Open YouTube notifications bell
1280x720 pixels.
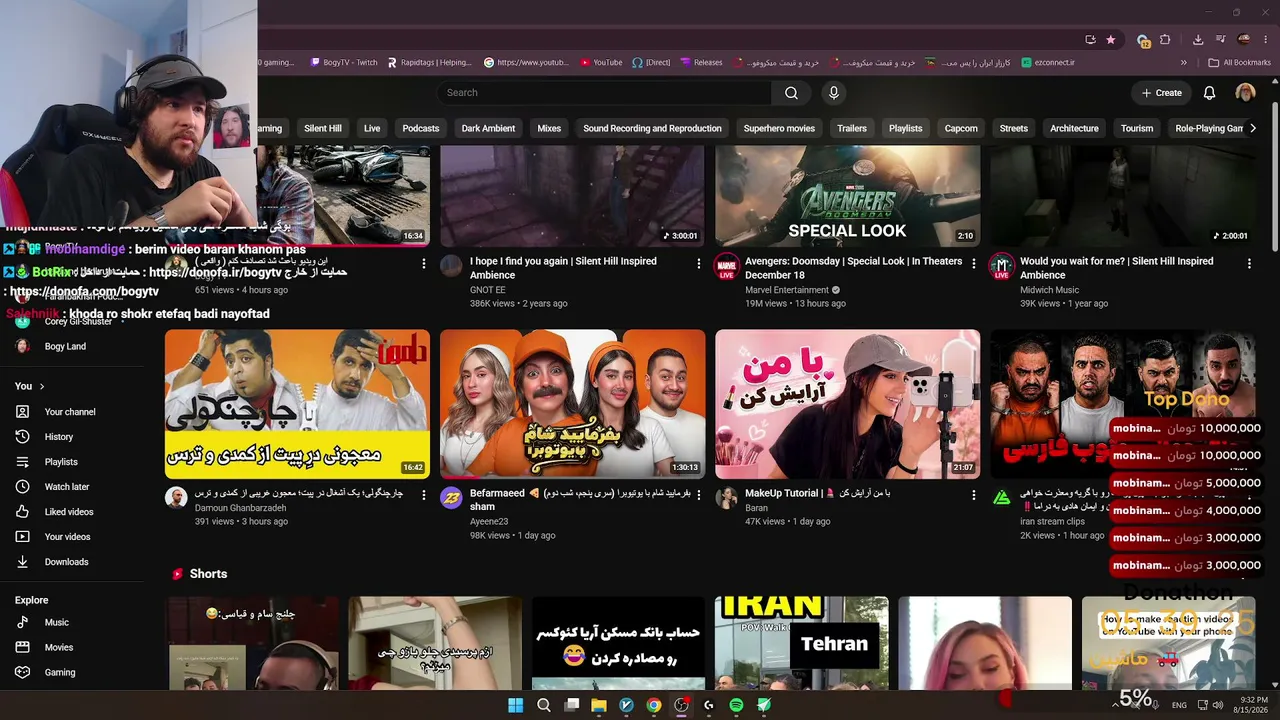point(1209,93)
